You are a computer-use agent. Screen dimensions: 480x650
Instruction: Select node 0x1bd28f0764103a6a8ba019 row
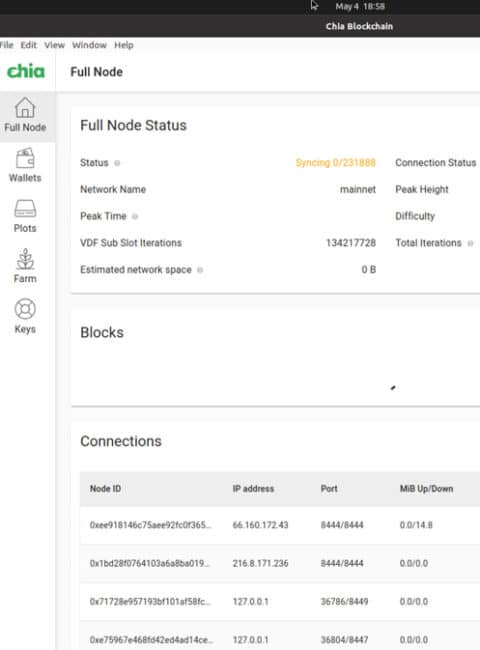(x=280, y=563)
